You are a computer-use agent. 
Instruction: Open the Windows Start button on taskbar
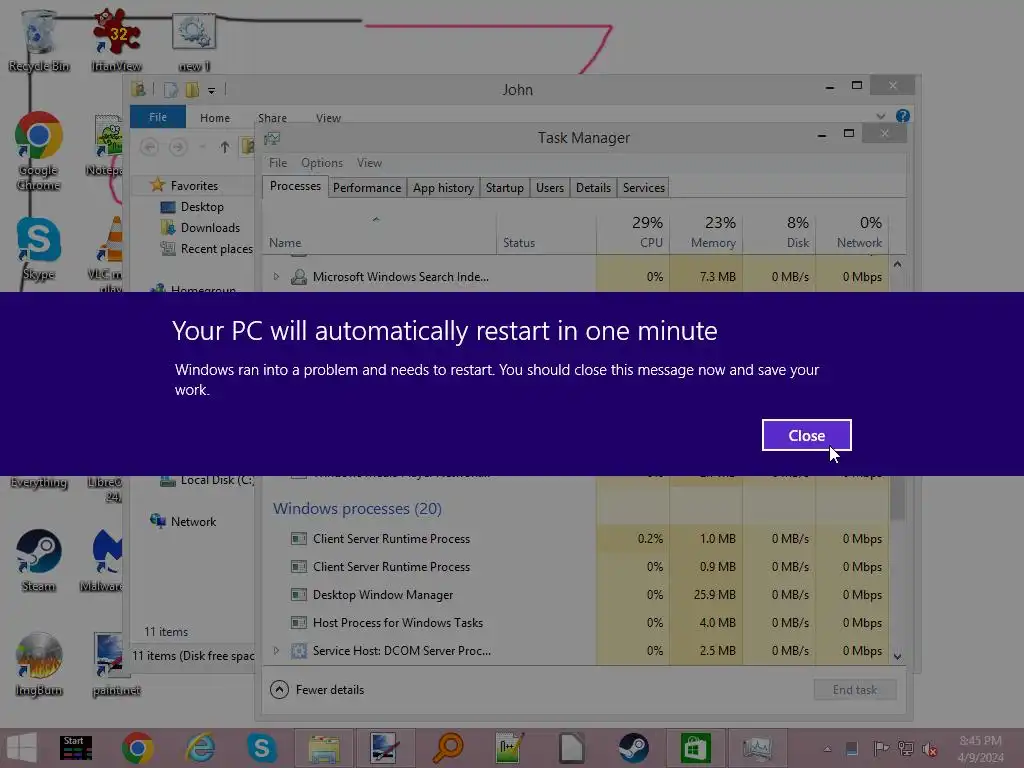click(x=22, y=748)
